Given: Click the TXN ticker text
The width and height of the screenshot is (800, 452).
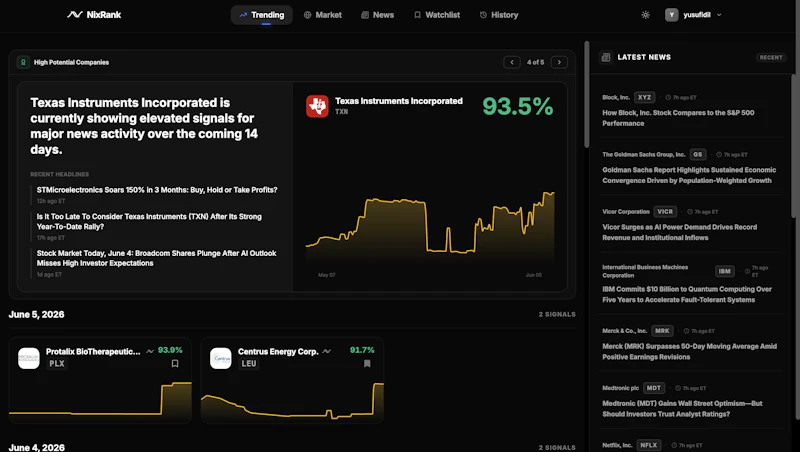Looking at the screenshot, I should 341,111.
